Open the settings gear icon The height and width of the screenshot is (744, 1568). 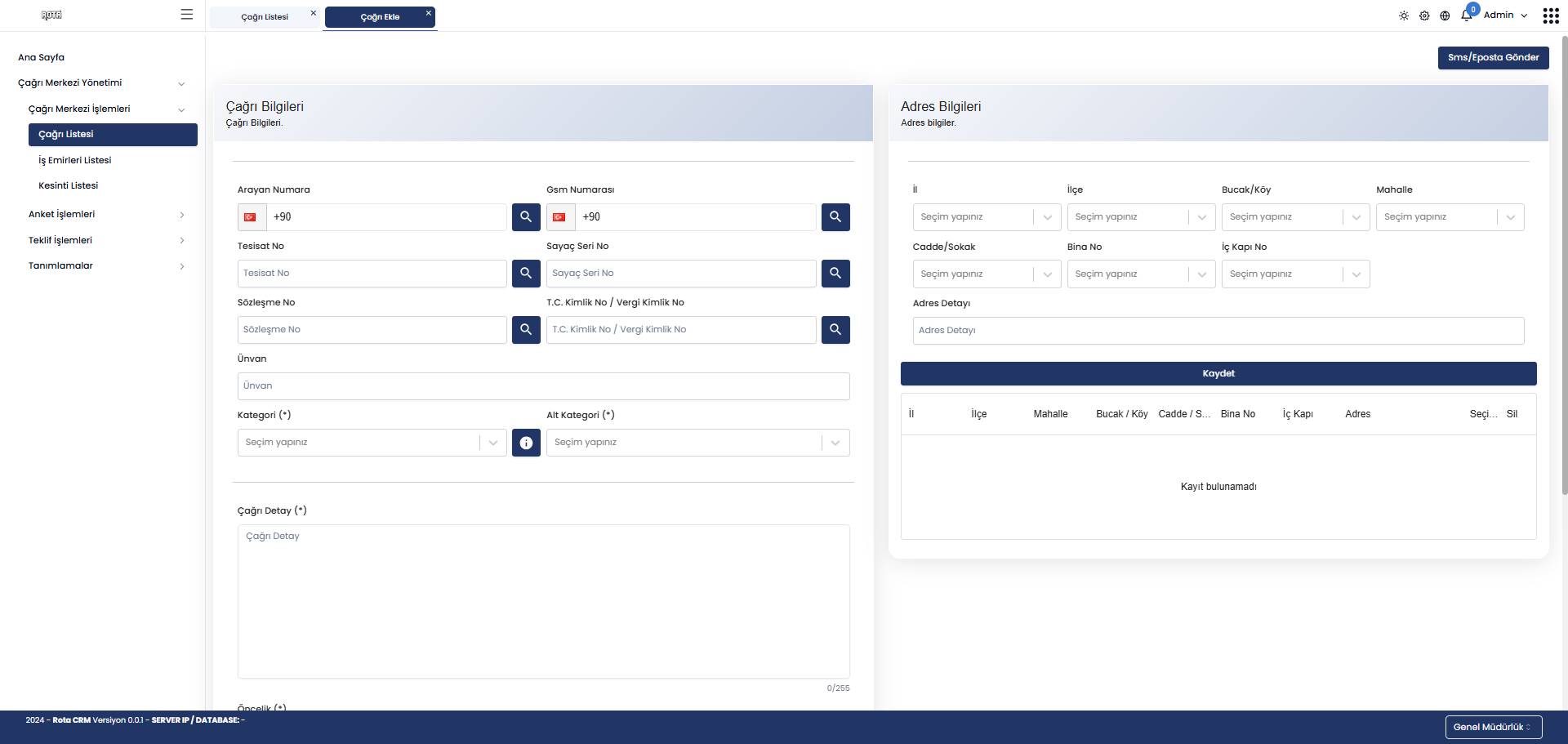tap(1424, 16)
